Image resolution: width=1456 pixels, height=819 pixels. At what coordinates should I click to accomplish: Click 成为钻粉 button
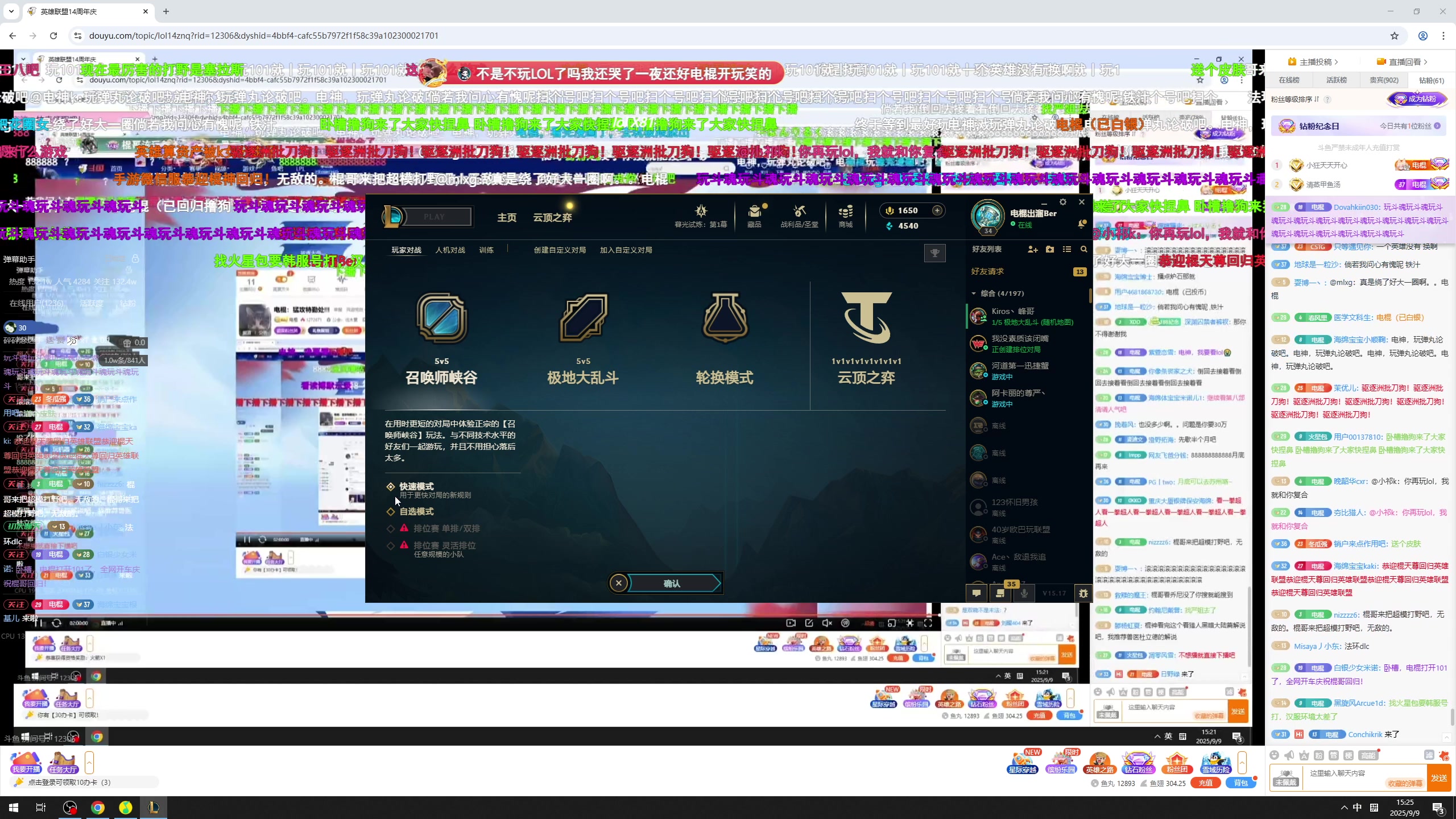[x=1417, y=99]
